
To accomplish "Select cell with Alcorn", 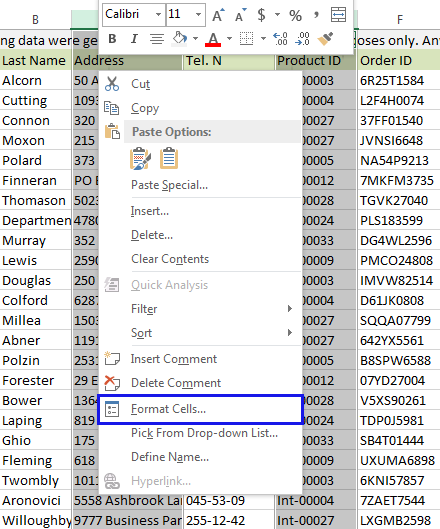I will [35, 80].
